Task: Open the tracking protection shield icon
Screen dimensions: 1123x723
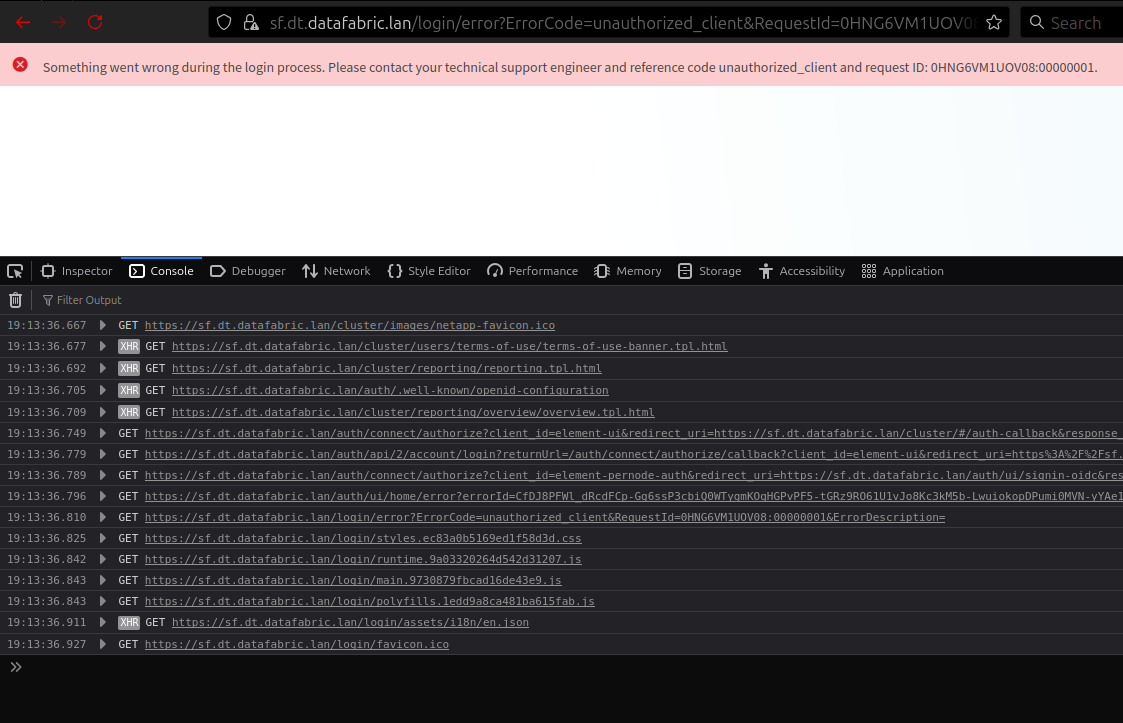Action: tap(224, 22)
